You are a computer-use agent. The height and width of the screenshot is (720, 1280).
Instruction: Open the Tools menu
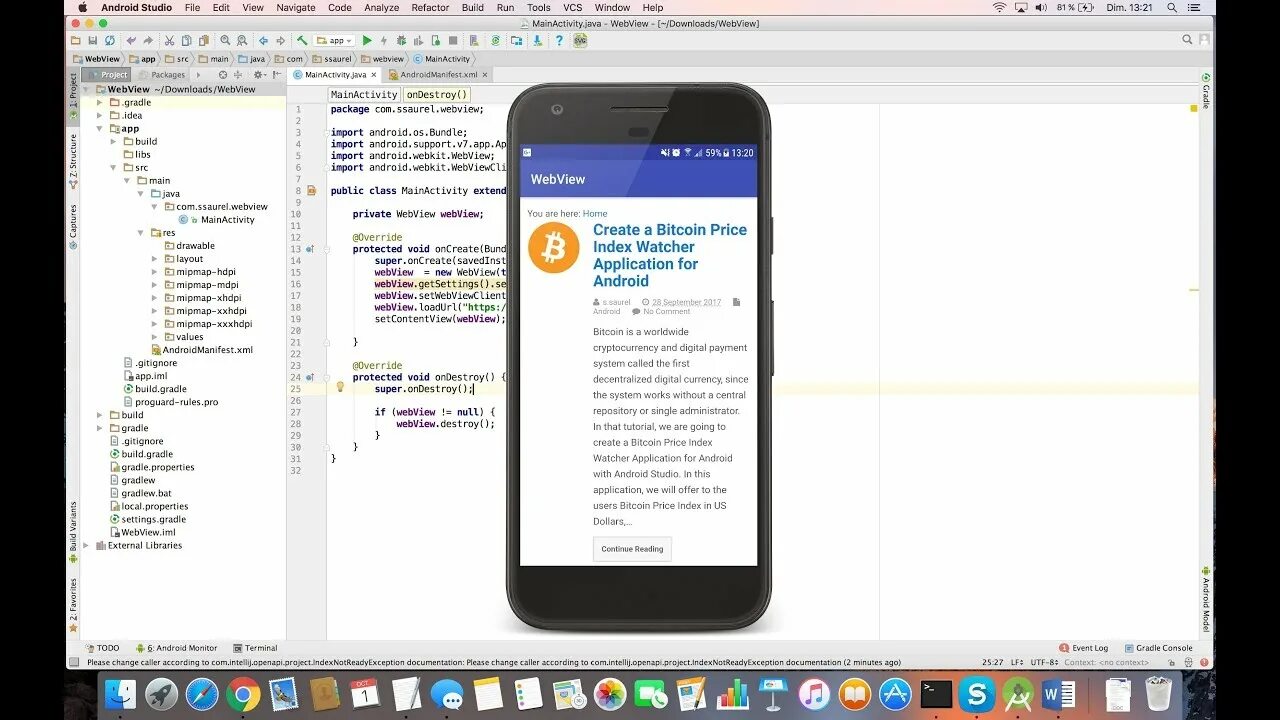[x=538, y=7]
